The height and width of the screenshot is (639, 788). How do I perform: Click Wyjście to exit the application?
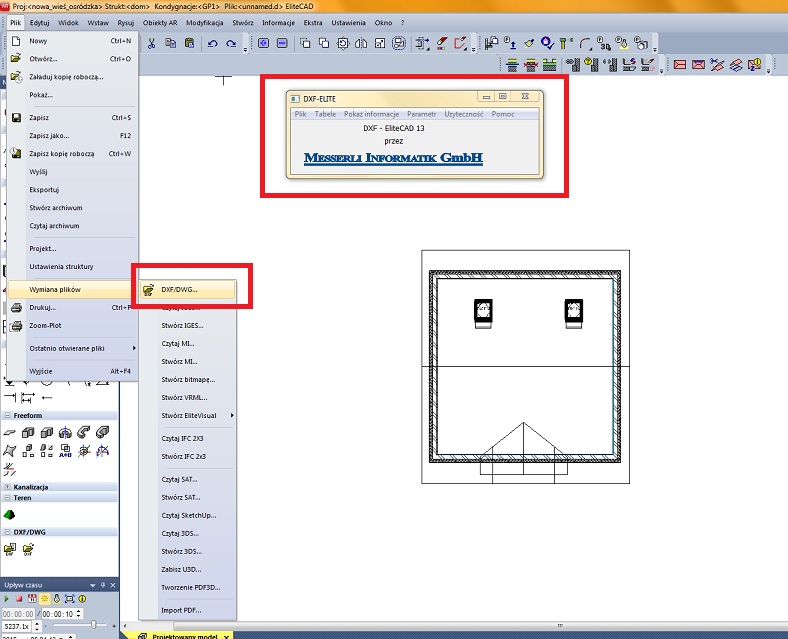(72, 371)
